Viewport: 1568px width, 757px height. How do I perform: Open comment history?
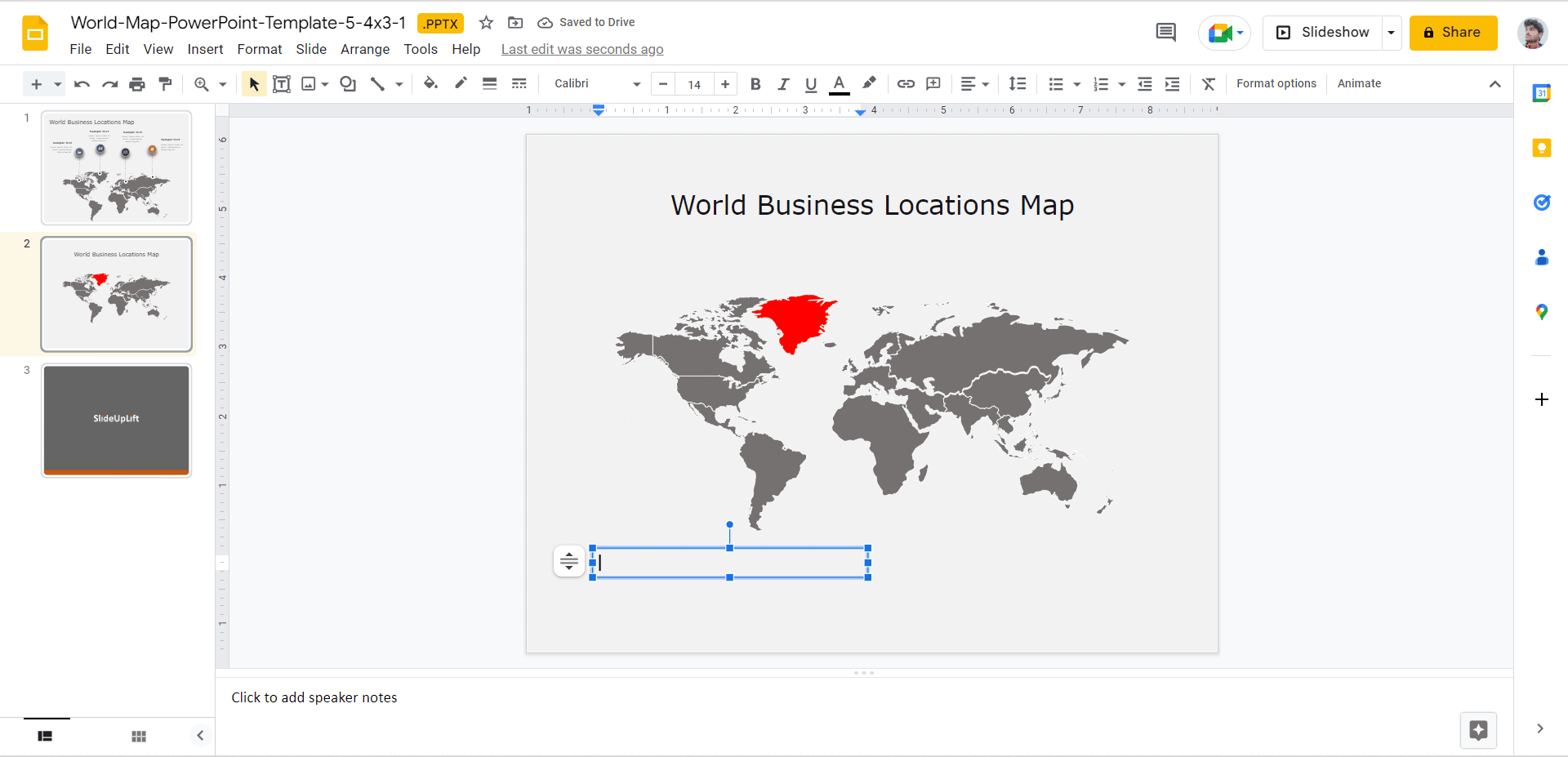click(x=1165, y=32)
